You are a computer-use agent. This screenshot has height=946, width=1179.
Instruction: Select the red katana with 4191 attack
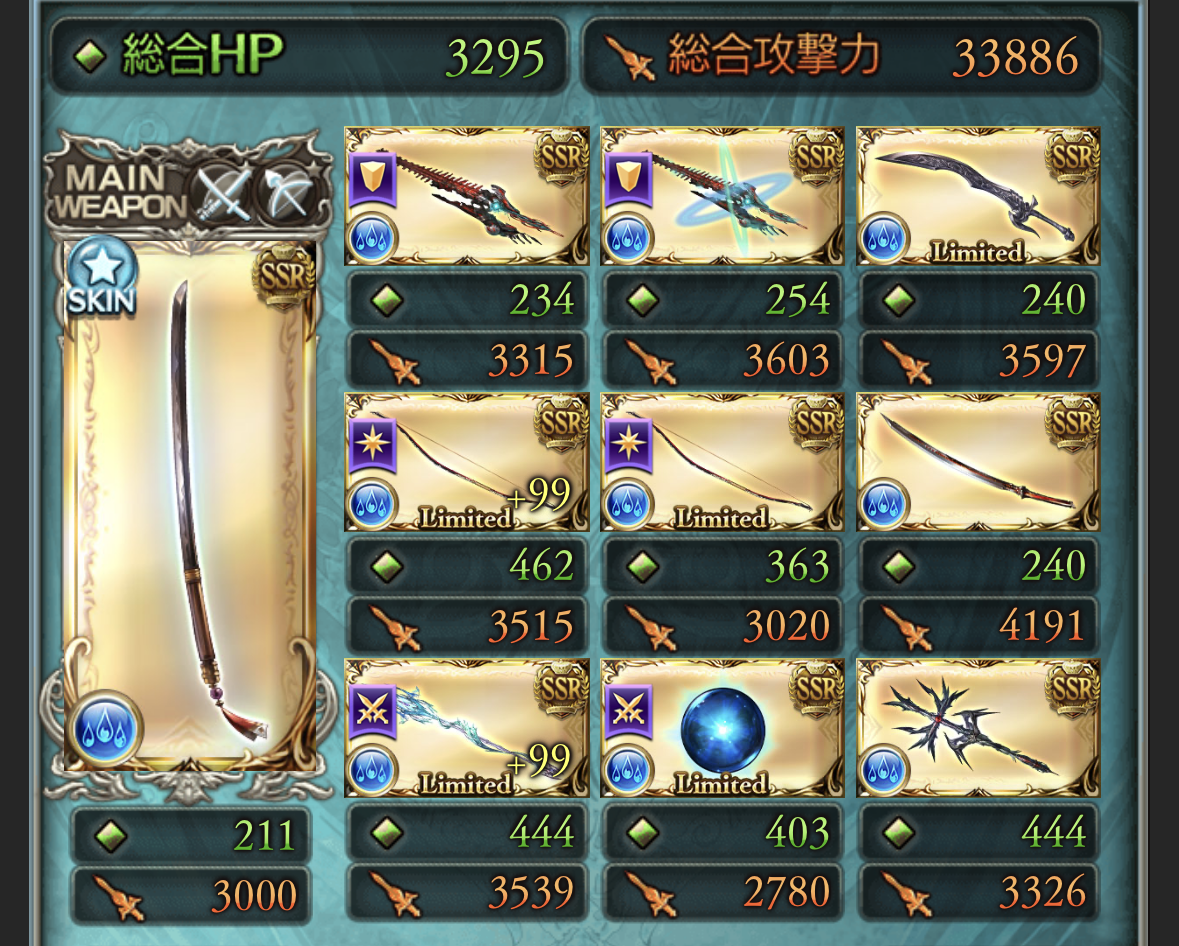977,462
